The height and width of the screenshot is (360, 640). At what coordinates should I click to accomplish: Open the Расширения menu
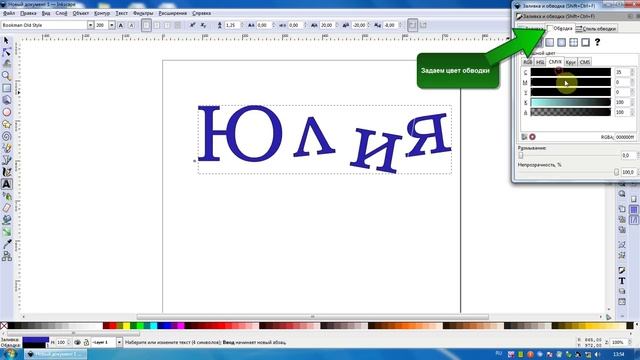pos(173,13)
